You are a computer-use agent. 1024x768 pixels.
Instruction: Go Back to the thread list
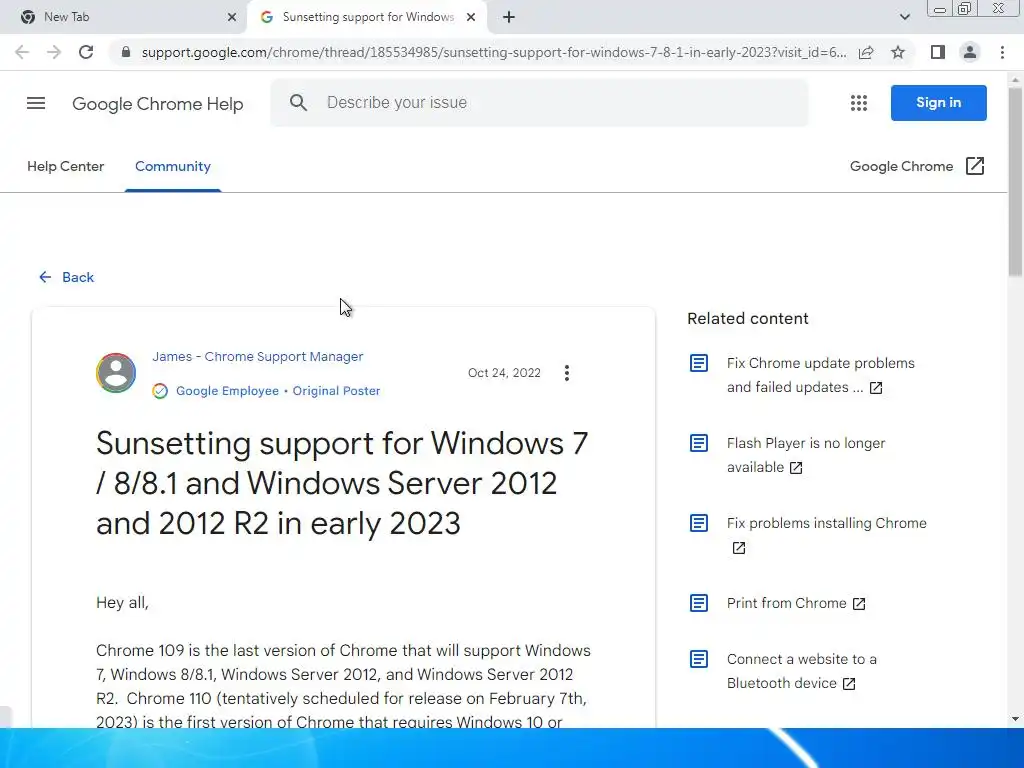(66, 278)
